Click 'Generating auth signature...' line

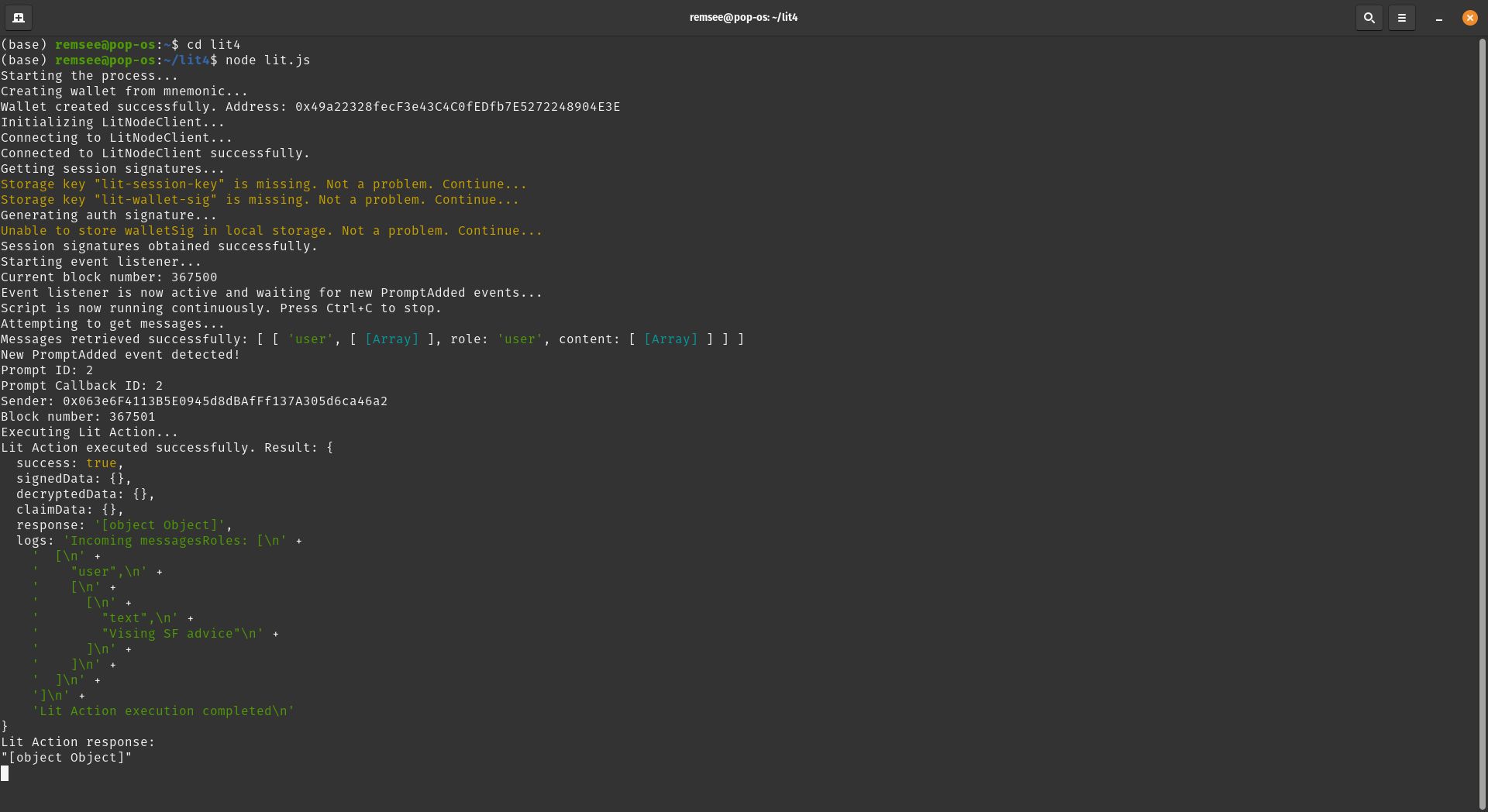coord(108,215)
